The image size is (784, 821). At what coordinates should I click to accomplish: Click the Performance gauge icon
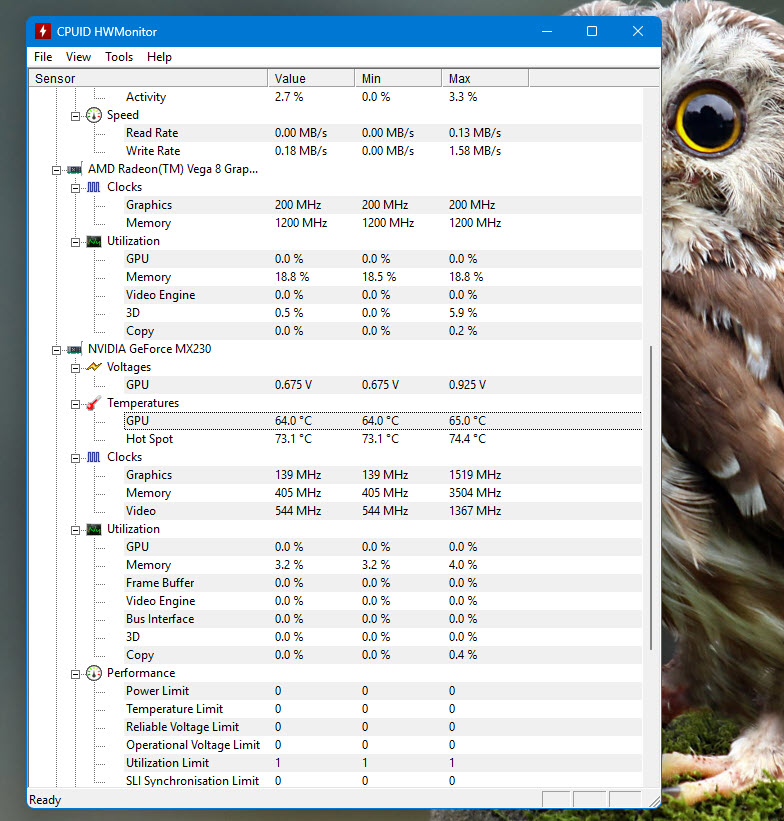tap(94, 673)
